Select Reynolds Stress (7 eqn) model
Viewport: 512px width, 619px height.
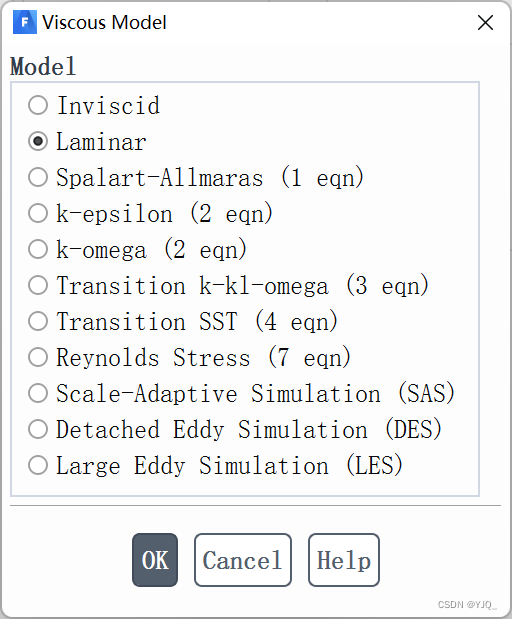[x=38, y=357]
